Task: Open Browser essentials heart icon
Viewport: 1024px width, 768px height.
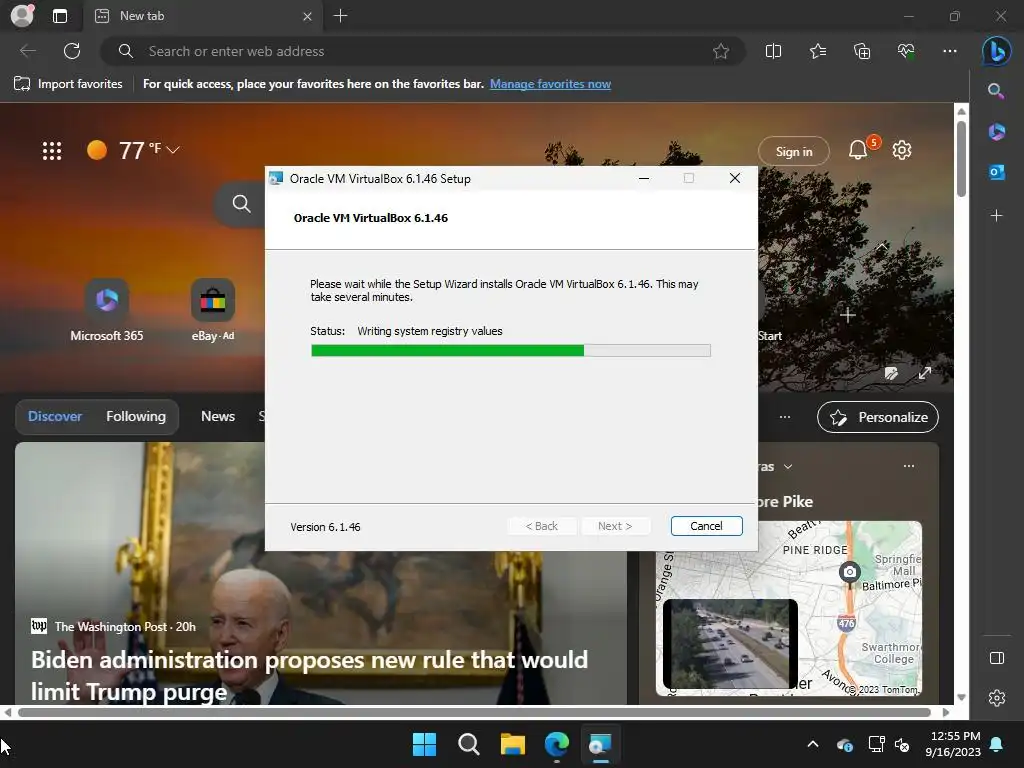Action: 906,51
